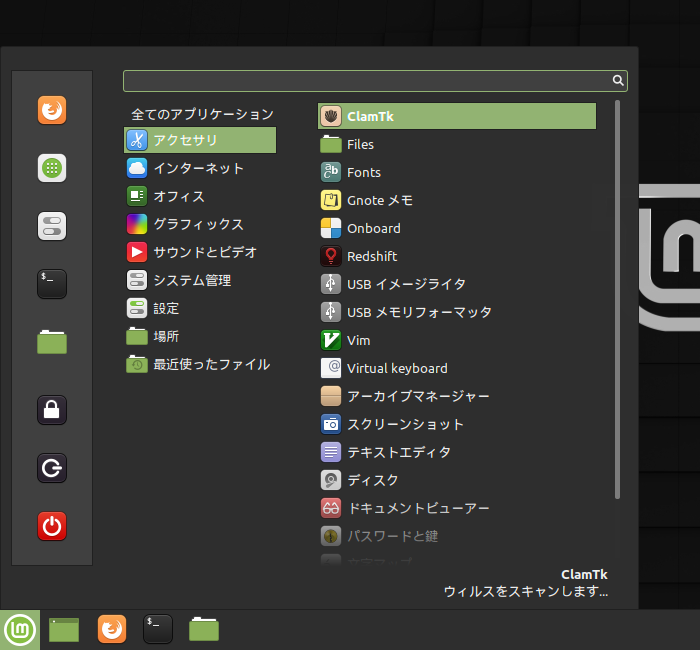This screenshot has height=650, width=700.
Task: Launch Firefox from the taskbar
Action: pyautogui.click(x=112, y=629)
